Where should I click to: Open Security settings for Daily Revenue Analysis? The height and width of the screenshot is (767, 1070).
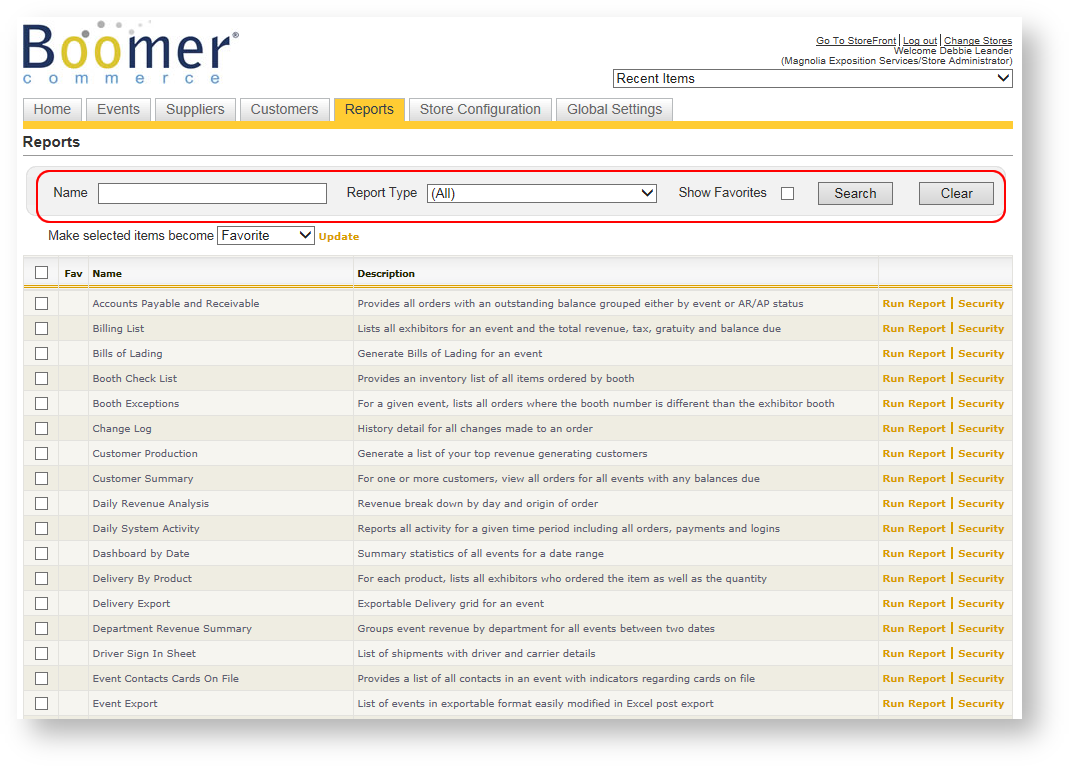tap(981, 503)
